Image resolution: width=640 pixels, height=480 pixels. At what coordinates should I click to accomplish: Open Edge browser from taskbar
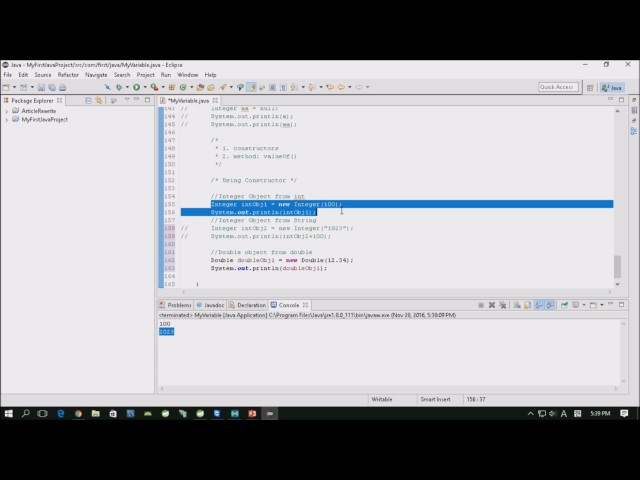point(61,413)
